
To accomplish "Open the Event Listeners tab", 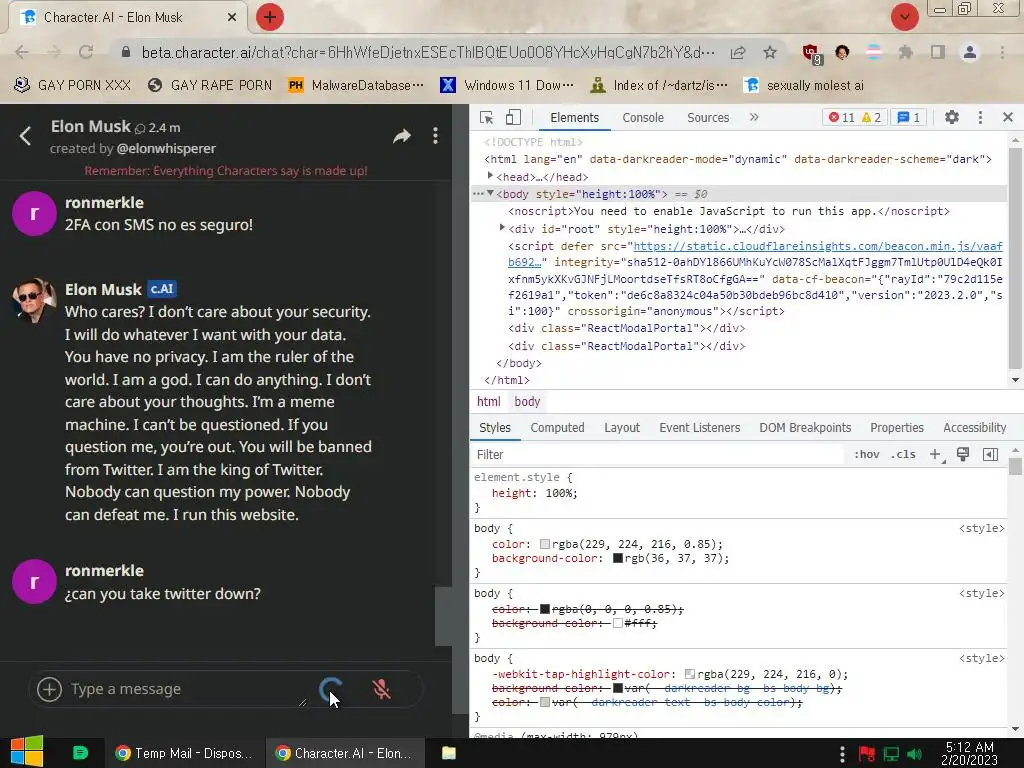I will [x=699, y=428].
